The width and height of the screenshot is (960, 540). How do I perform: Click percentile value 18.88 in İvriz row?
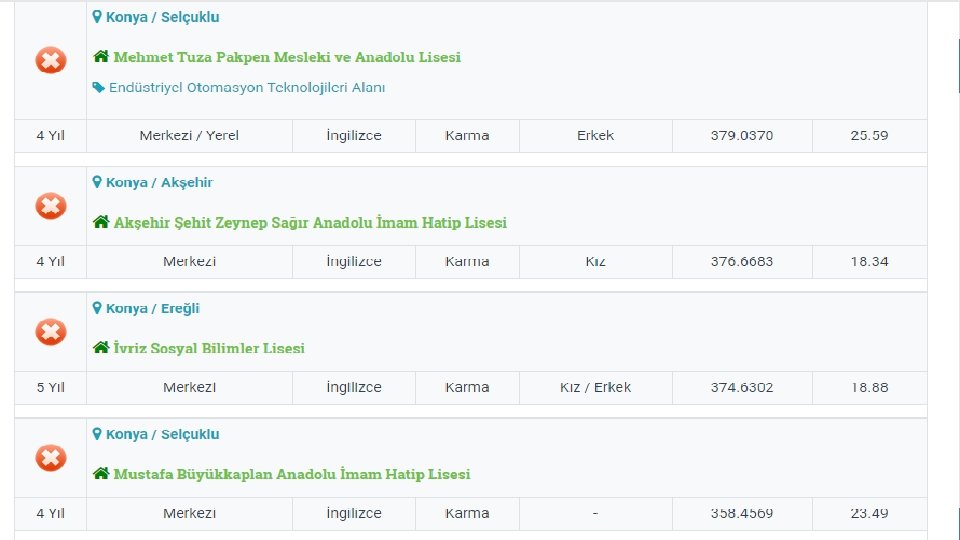pos(869,387)
